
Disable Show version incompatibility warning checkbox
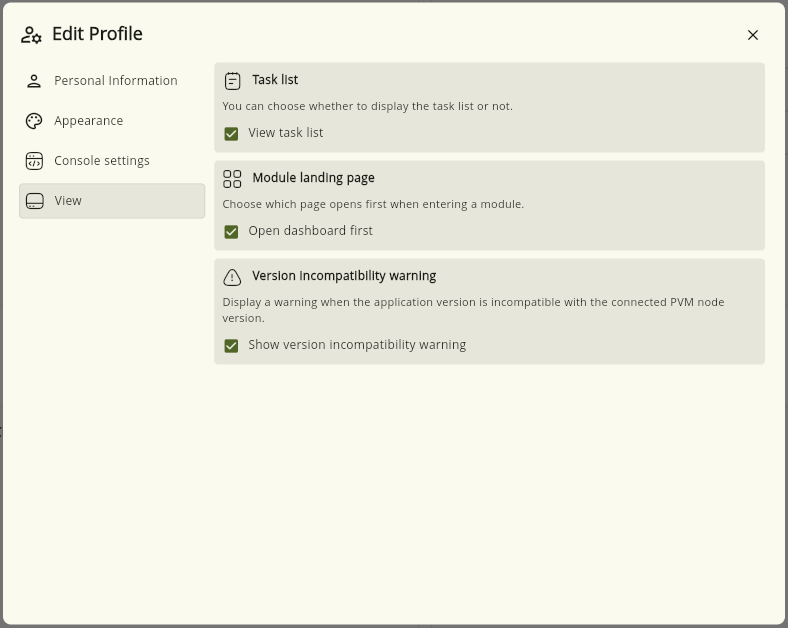(x=231, y=346)
